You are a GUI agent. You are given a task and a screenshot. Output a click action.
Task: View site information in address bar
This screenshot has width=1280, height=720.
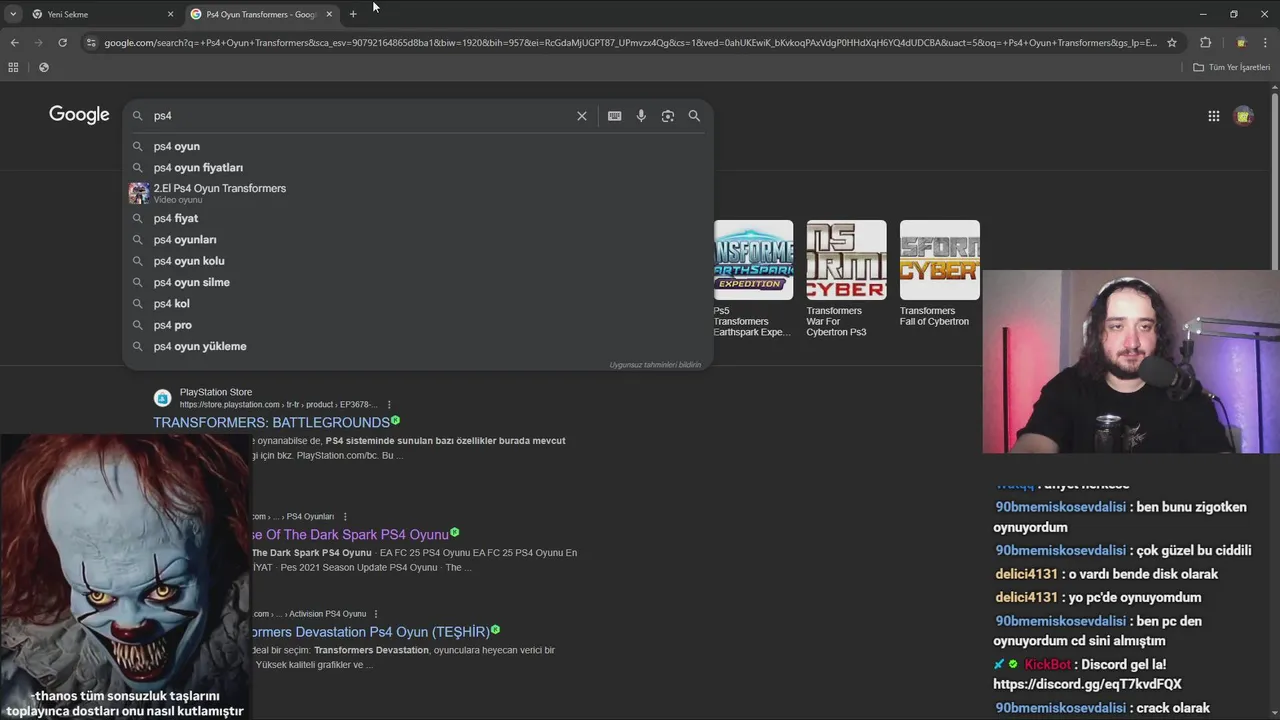tap(91, 43)
